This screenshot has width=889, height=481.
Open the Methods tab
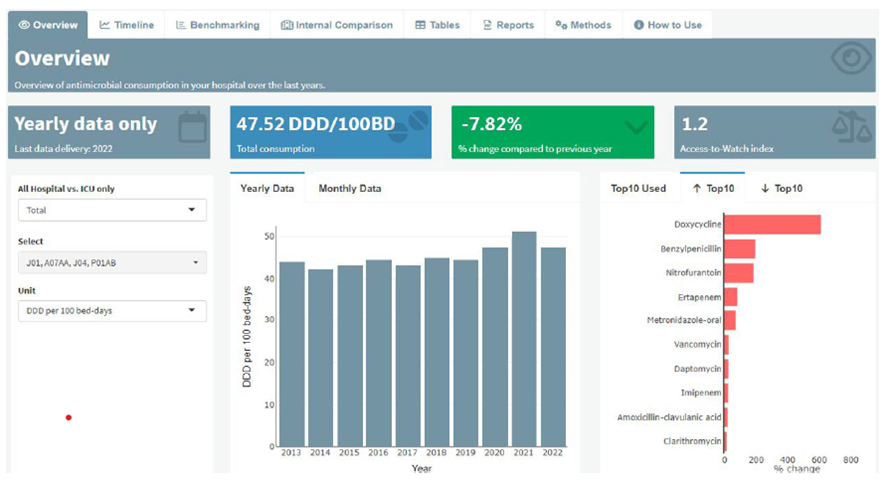point(583,25)
